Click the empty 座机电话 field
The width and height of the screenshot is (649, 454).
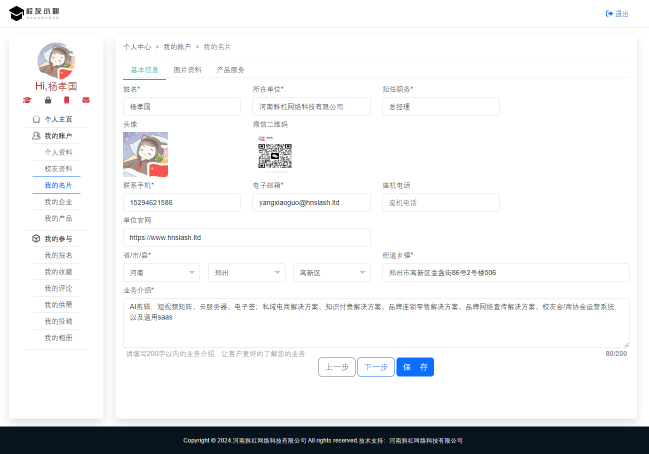click(x=441, y=203)
